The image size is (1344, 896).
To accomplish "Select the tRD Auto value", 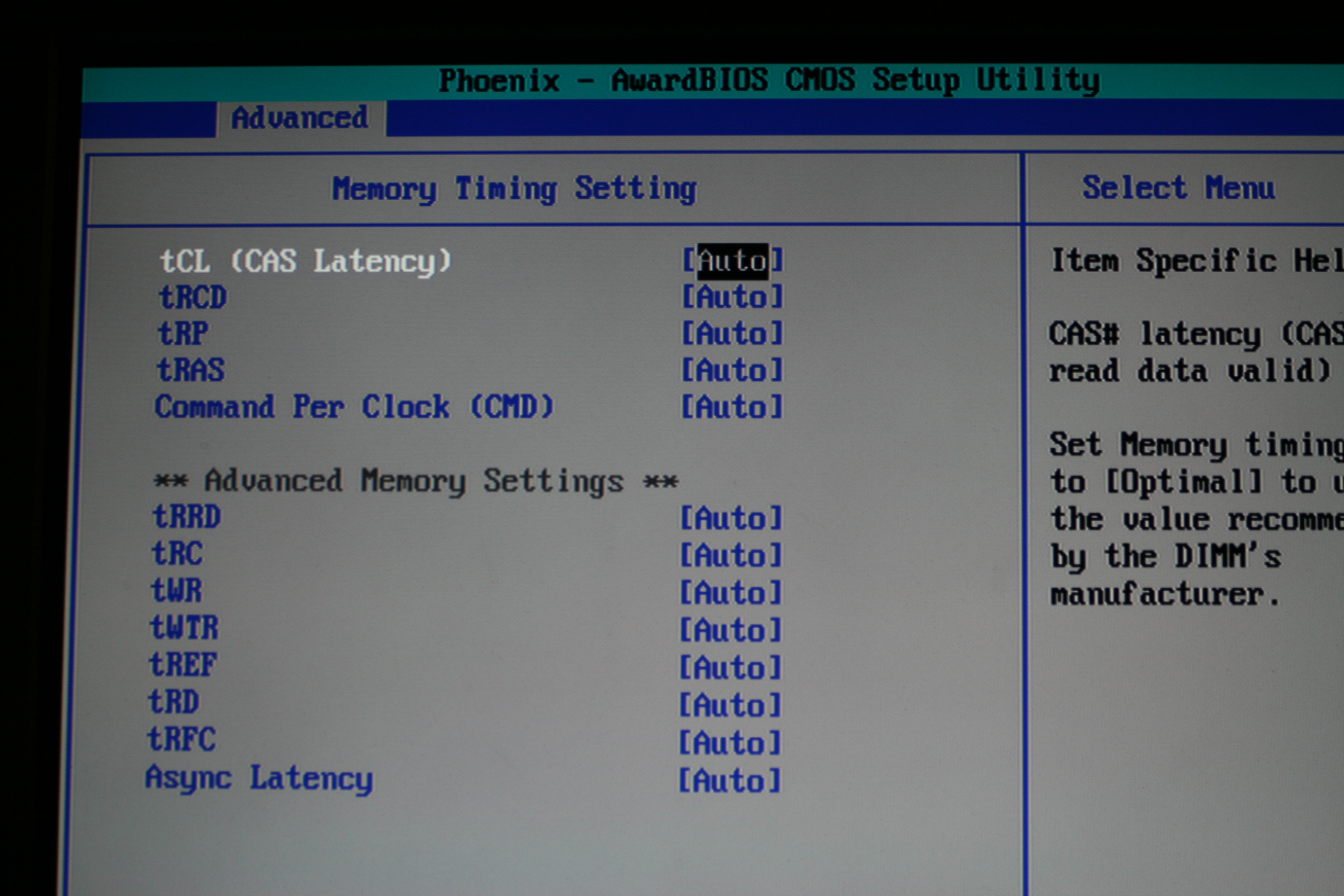I will [x=730, y=706].
